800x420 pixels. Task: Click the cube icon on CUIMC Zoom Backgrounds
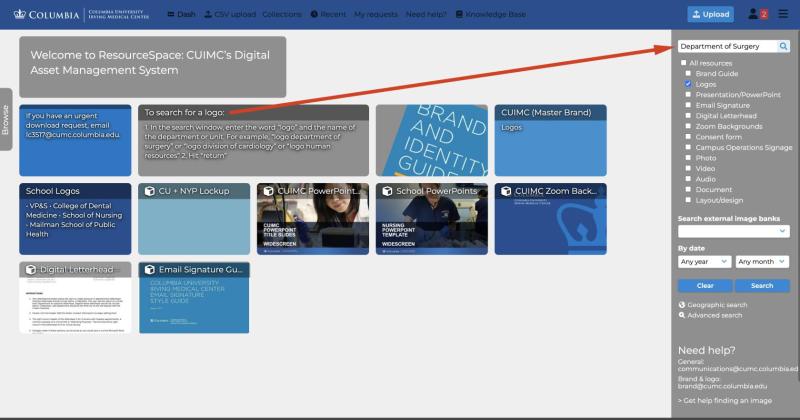[506, 191]
